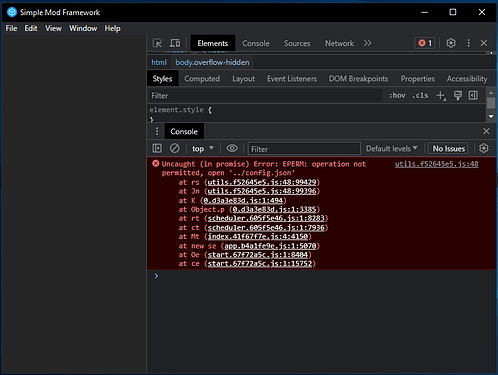Open the Default levels dropdown
Image resolution: width=498 pixels, height=375 pixels.
point(391,148)
